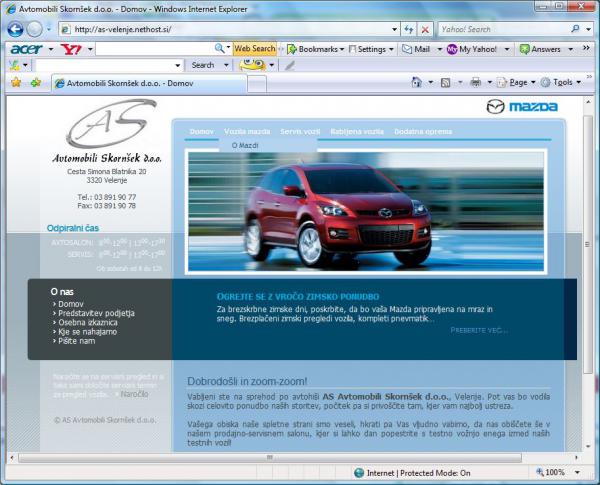This screenshot has height=485, width=600.
Task: Click the Favorites Center star icon
Action: pos(15,82)
